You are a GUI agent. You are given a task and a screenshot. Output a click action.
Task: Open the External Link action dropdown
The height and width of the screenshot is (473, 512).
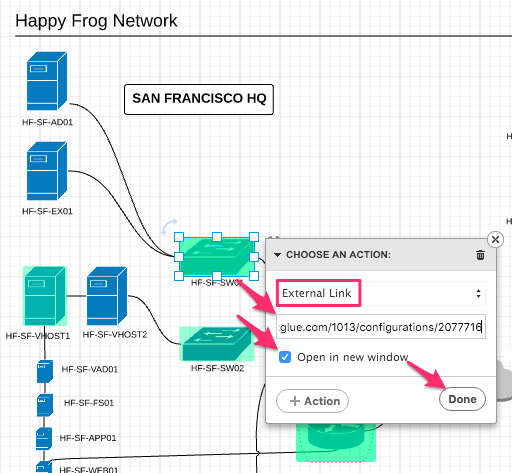click(381, 293)
